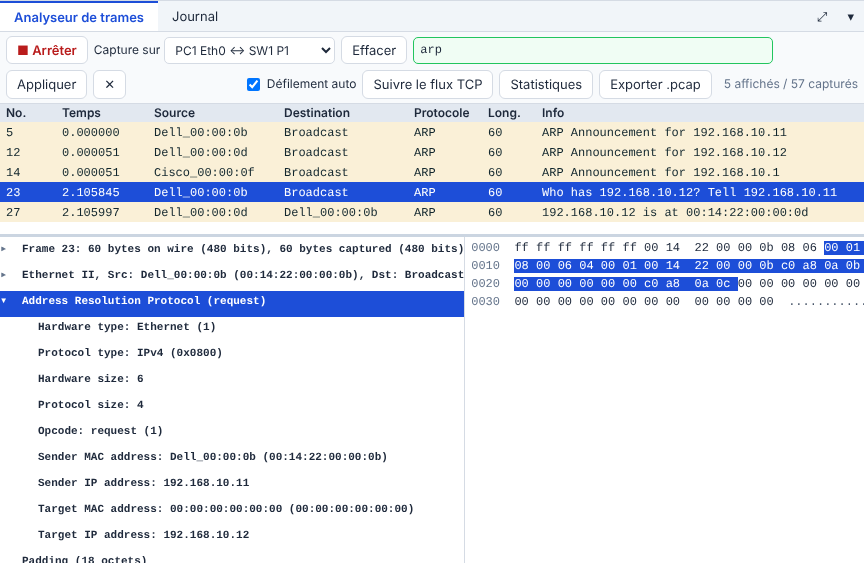The image size is (864, 563).
Task: Select packet 14 from Cisco_00:00:0f
Action: [432, 172]
